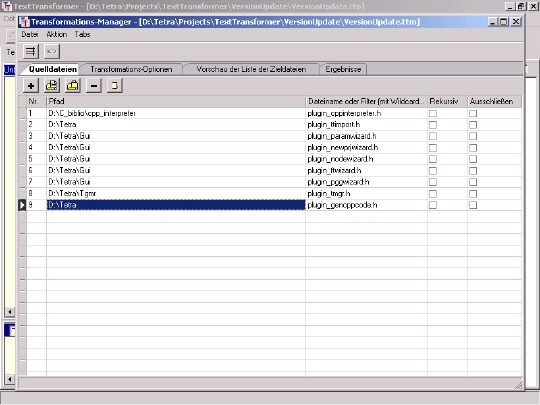Click the plus icon to add row
Image resolution: width=540 pixels, height=405 pixels.
point(31,85)
